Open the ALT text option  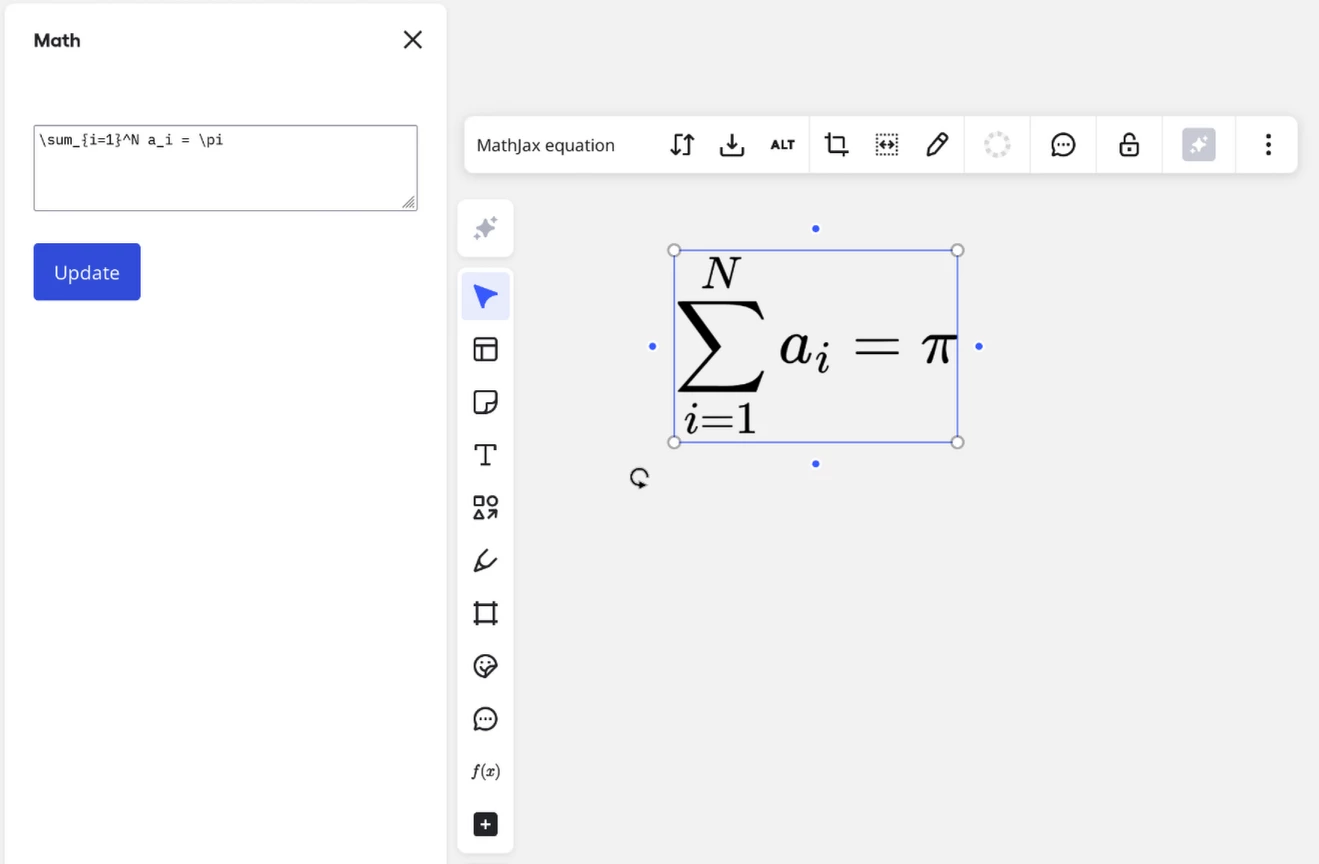pos(782,145)
